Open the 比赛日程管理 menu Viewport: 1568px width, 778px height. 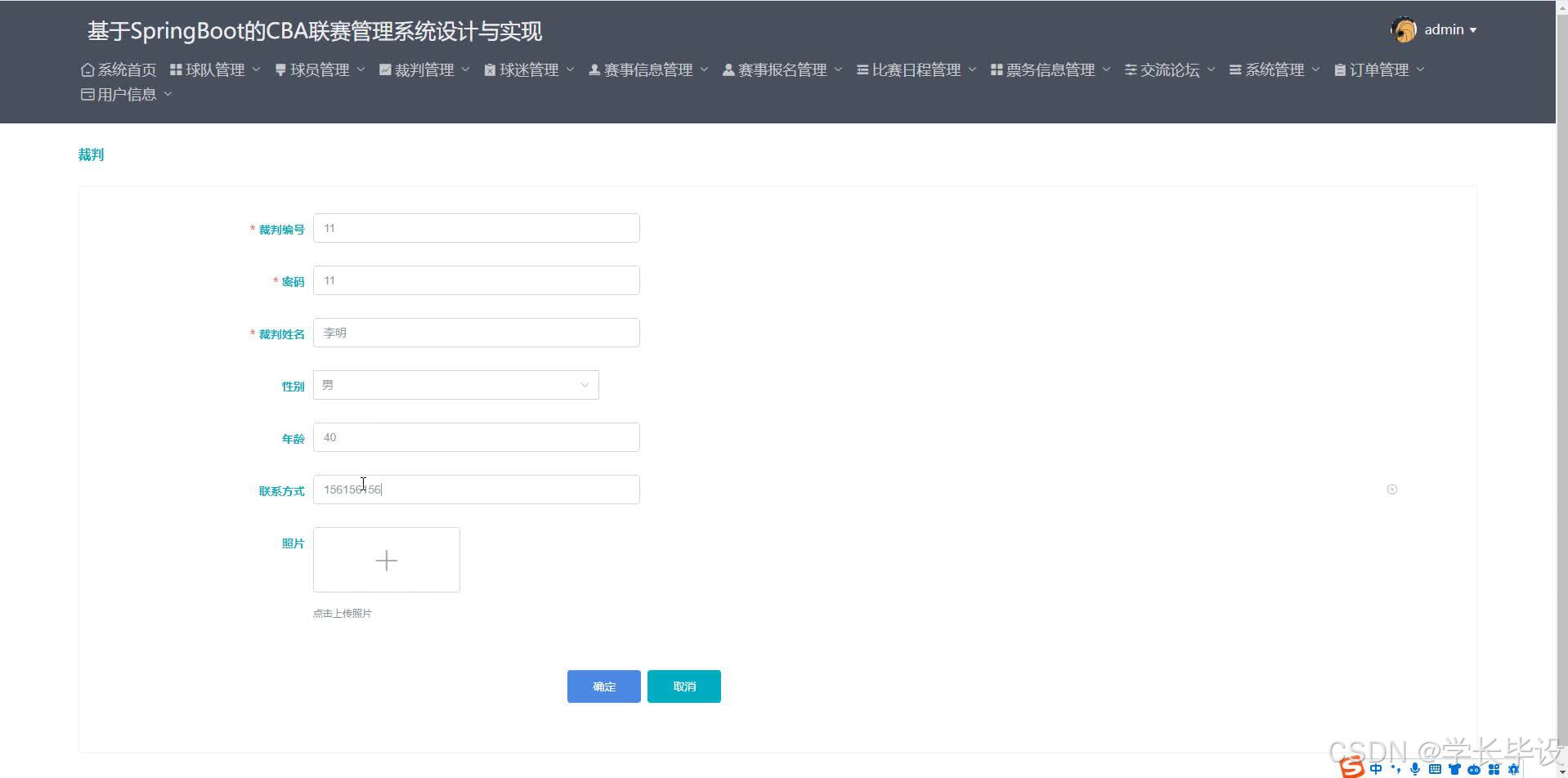tap(916, 70)
